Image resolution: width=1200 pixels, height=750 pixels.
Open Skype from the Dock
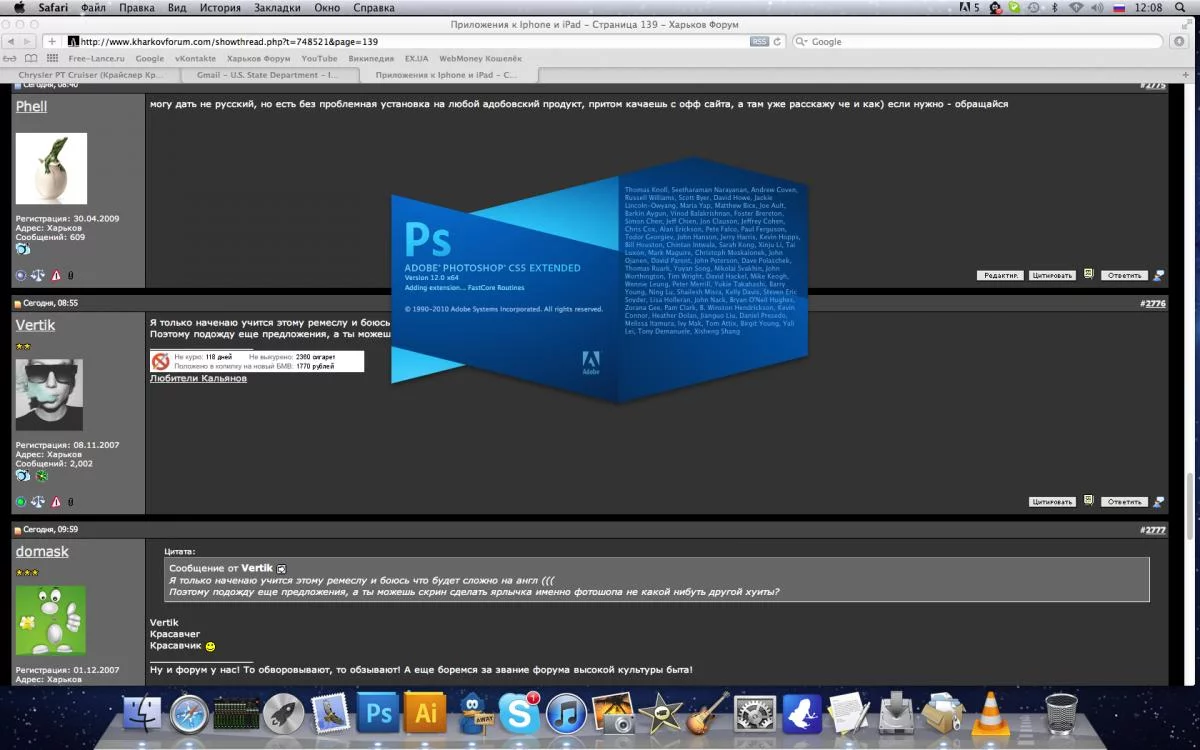(519, 713)
